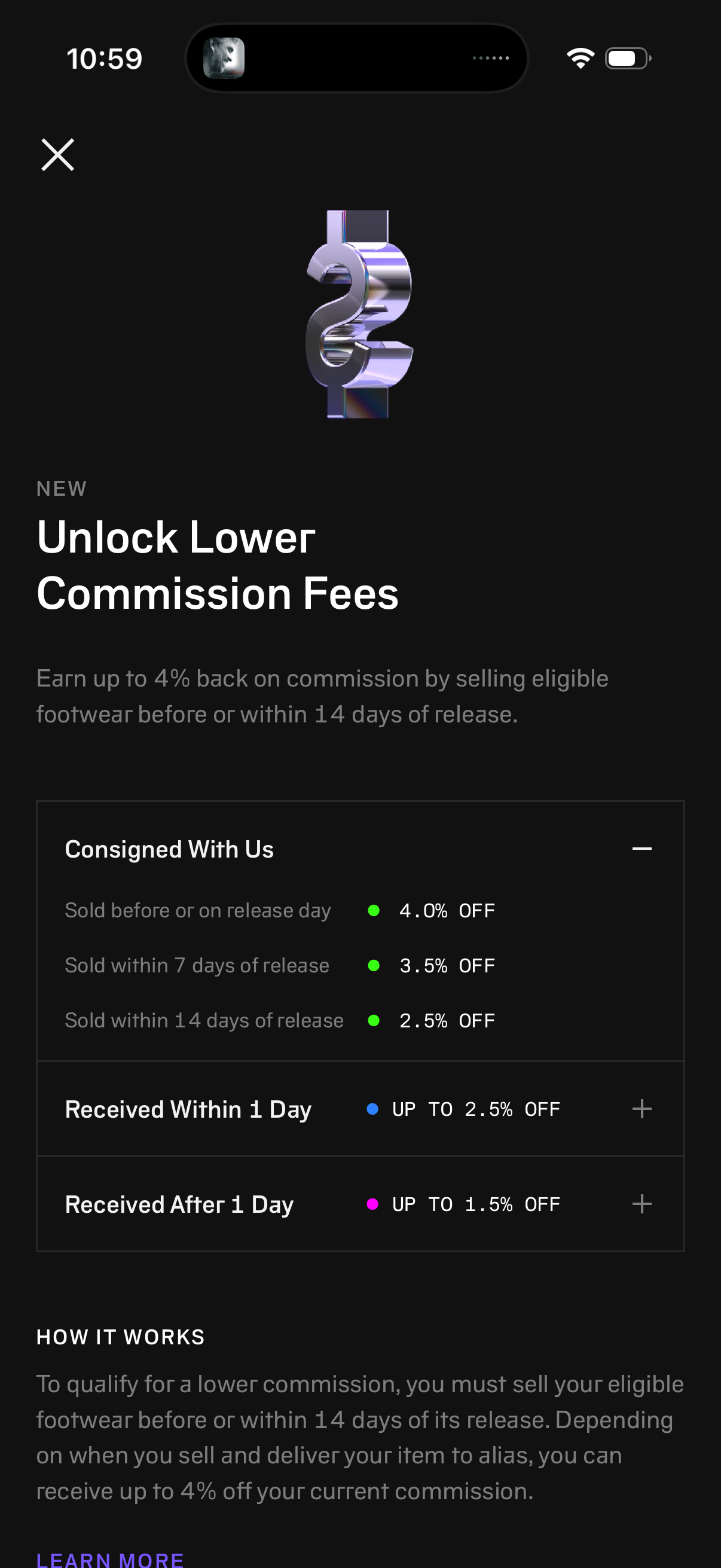Tap the green dot beside 3.5% OFF
Viewport: 721px width, 1568px height.
coord(374,965)
